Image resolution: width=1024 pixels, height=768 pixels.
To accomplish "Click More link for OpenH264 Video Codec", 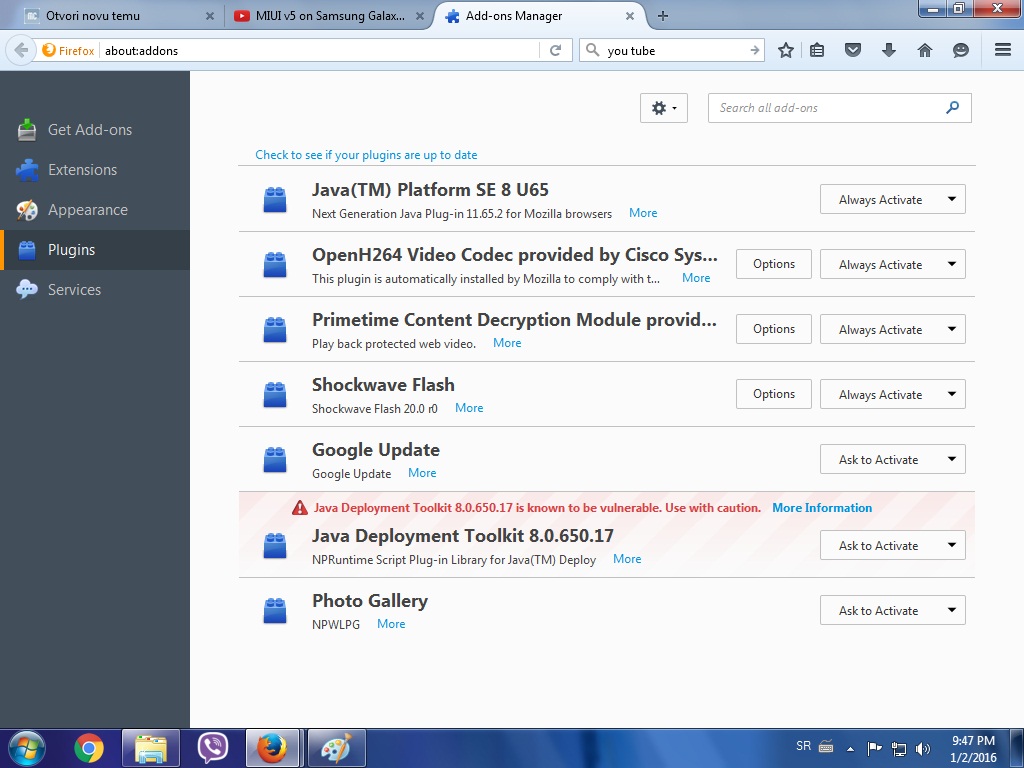I will pyautogui.click(x=696, y=278).
